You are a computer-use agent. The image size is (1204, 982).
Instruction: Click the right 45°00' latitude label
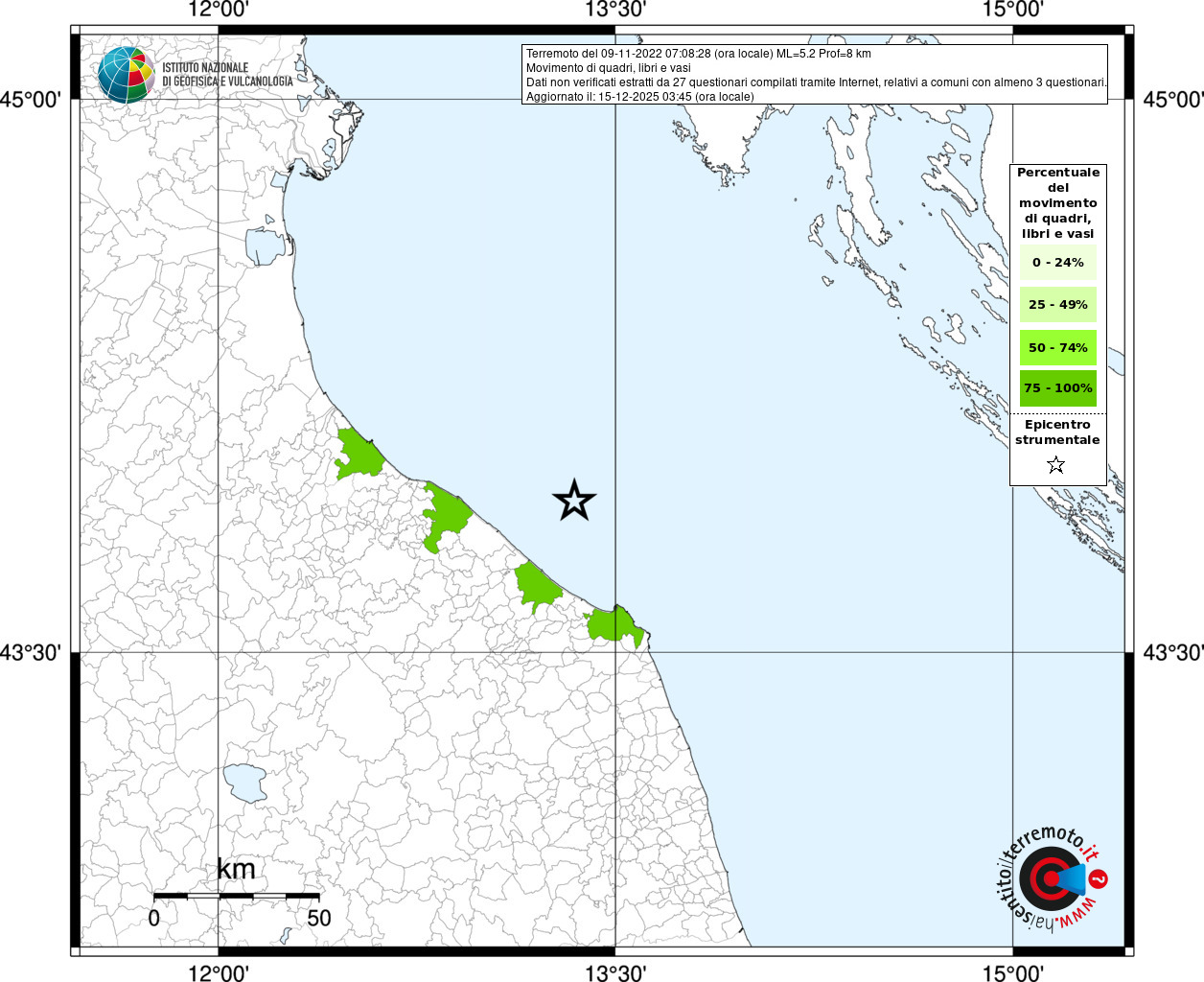(1173, 100)
